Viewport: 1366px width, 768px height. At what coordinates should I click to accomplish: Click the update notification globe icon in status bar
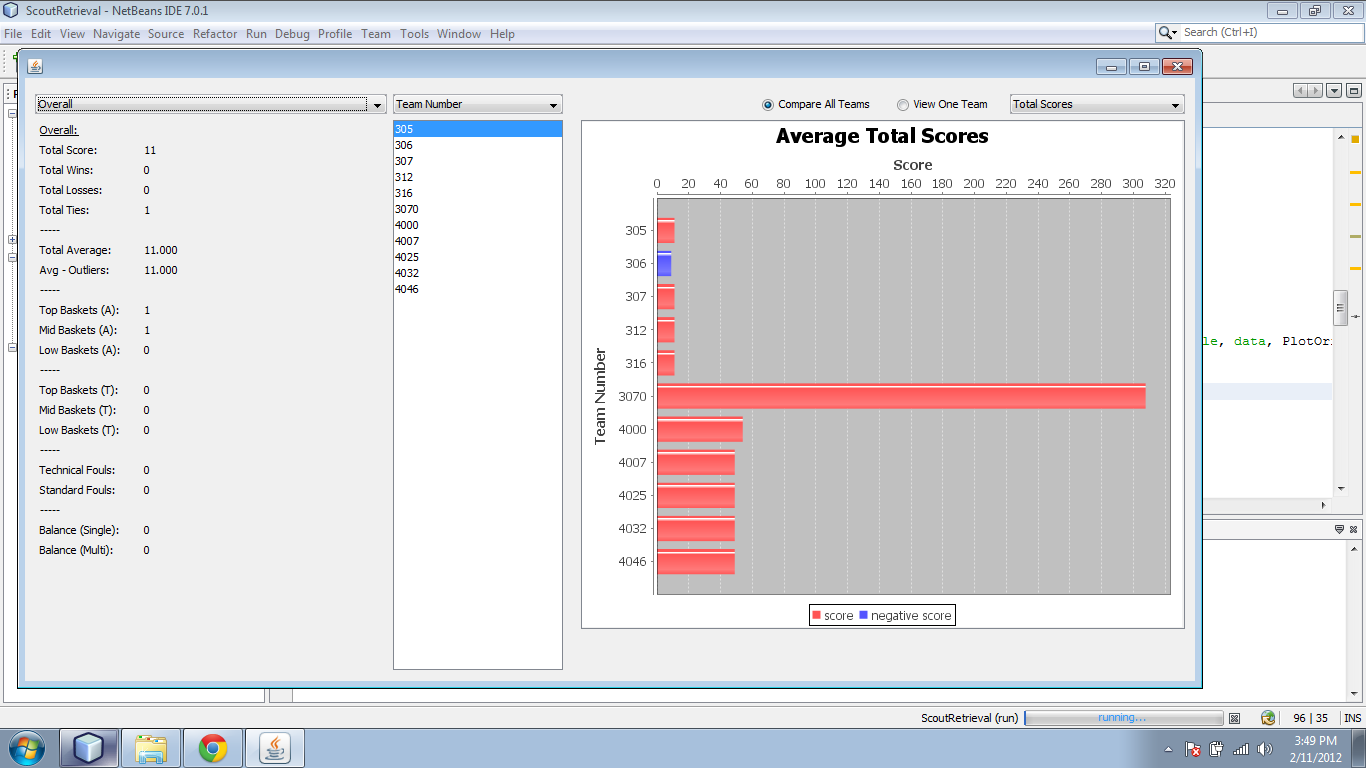(x=1268, y=718)
